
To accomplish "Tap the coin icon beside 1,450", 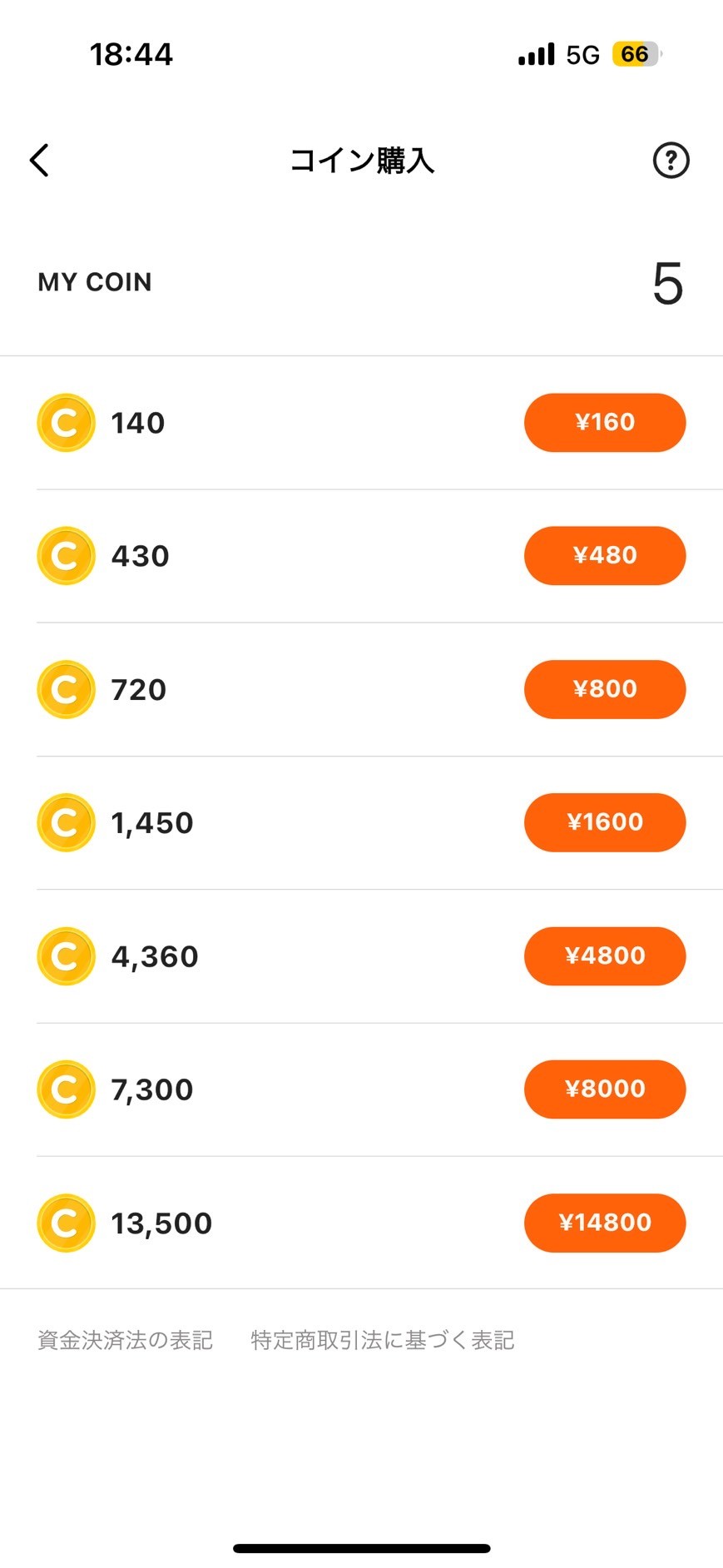I will [x=66, y=822].
